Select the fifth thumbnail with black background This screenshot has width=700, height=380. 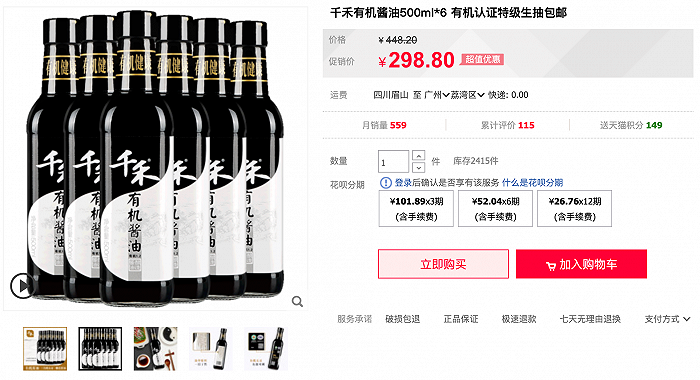click(266, 349)
